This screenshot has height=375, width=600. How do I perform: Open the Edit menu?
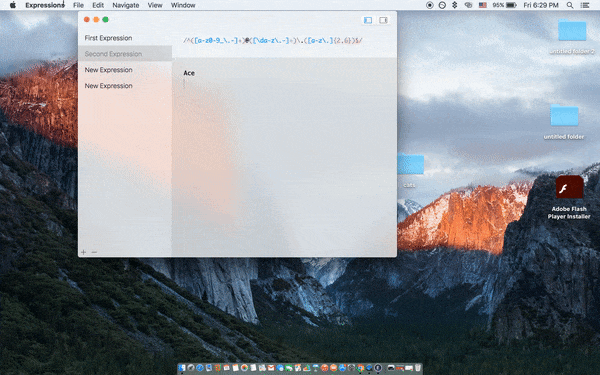pos(98,5)
